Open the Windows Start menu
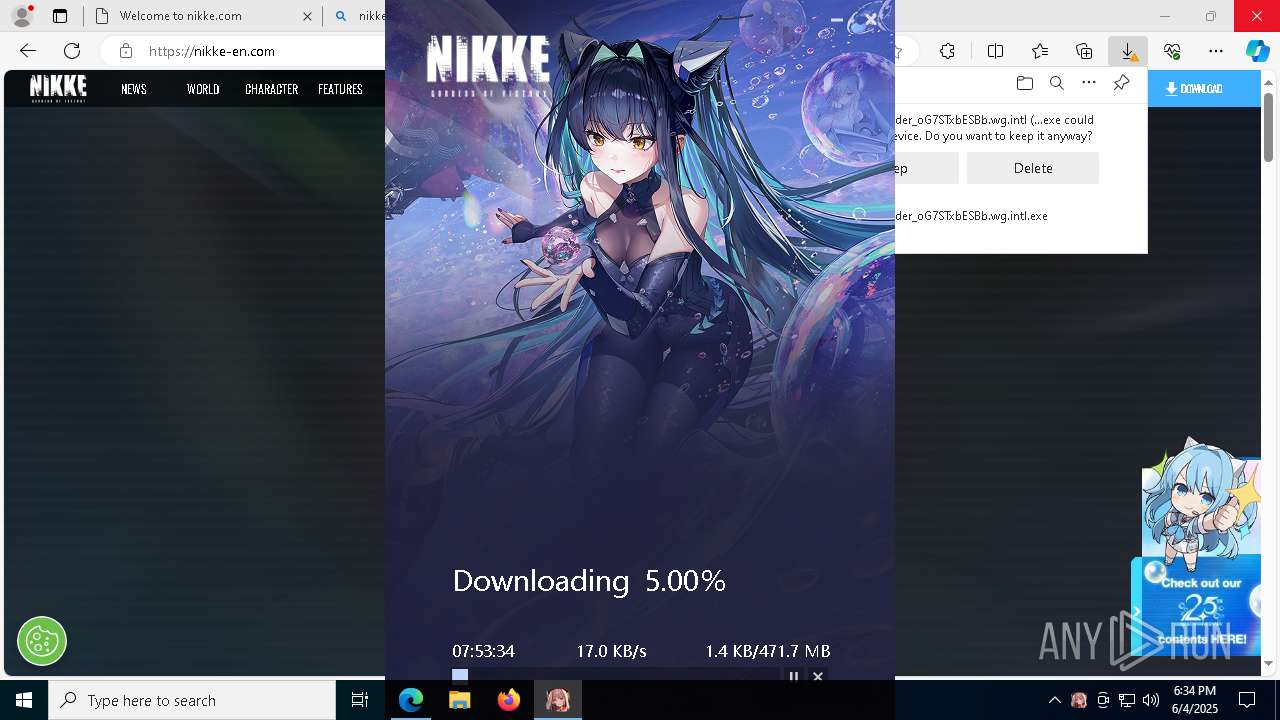Image resolution: width=1280 pixels, height=720 pixels. pos(24,700)
